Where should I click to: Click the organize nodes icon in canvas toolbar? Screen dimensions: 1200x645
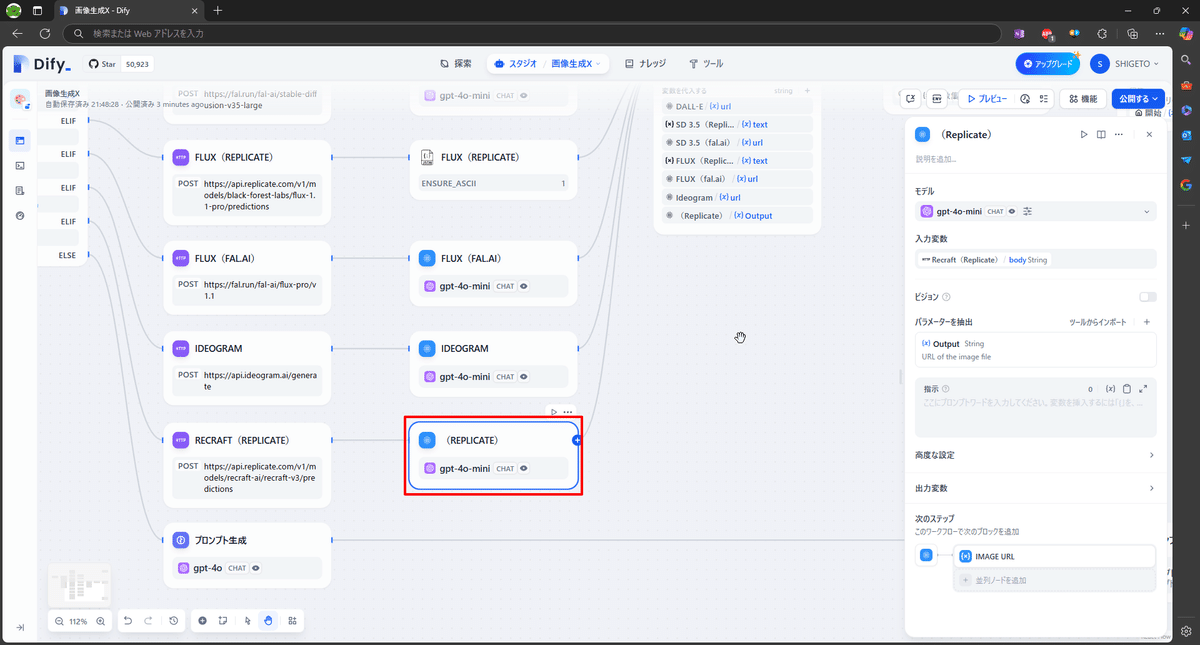[x=292, y=621]
